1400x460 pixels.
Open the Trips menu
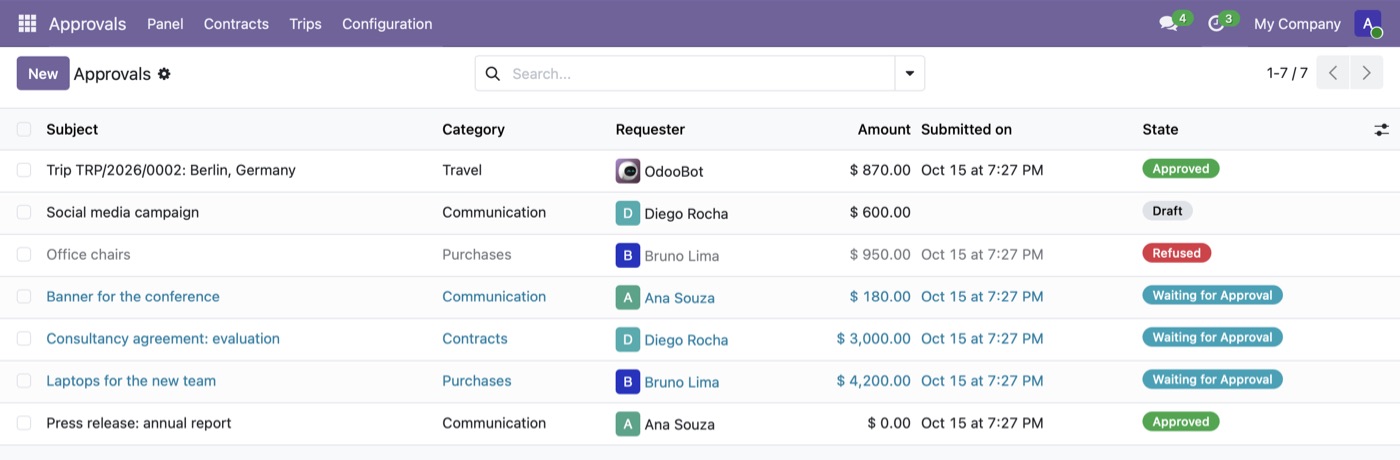[305, 24]
